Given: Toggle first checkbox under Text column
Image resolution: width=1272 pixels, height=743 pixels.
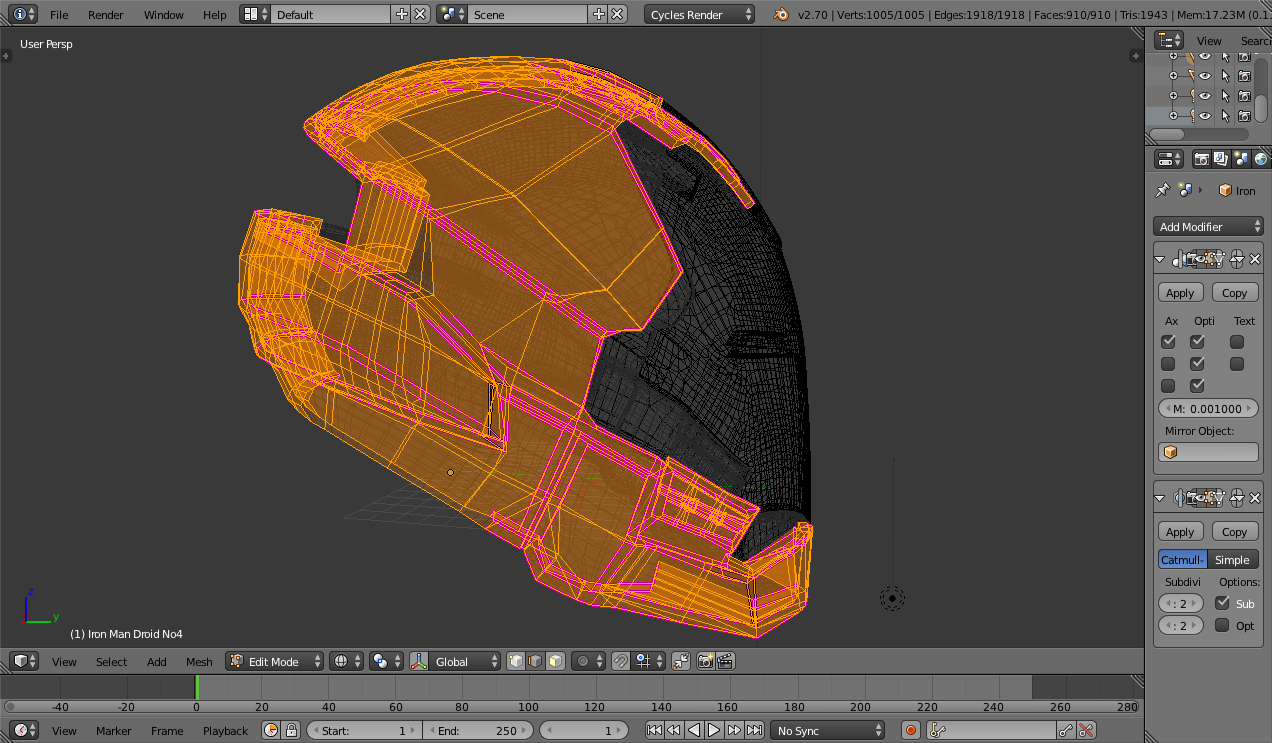Looking at the screenshot, I should tap(1237, 342).
